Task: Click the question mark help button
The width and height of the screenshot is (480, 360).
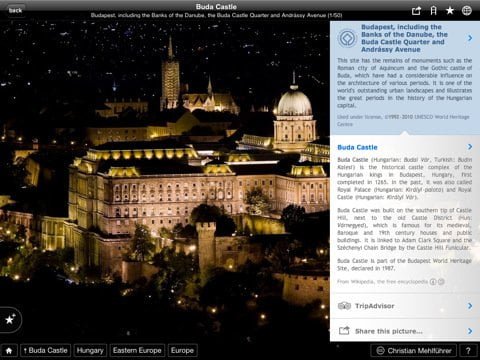Action: click(x=468, y=351)
